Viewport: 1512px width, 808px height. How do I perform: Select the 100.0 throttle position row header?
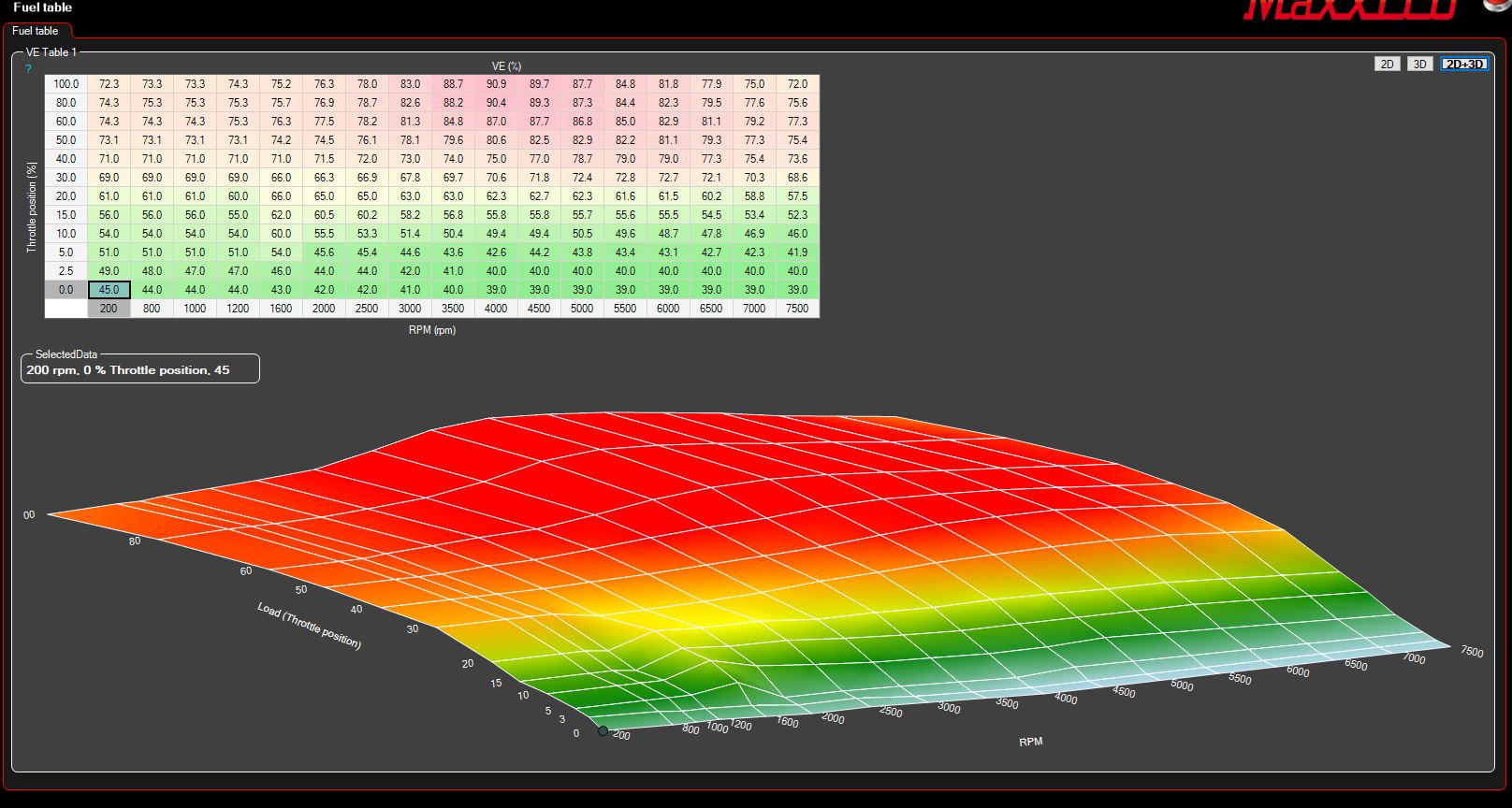click(x=66, y=84)
